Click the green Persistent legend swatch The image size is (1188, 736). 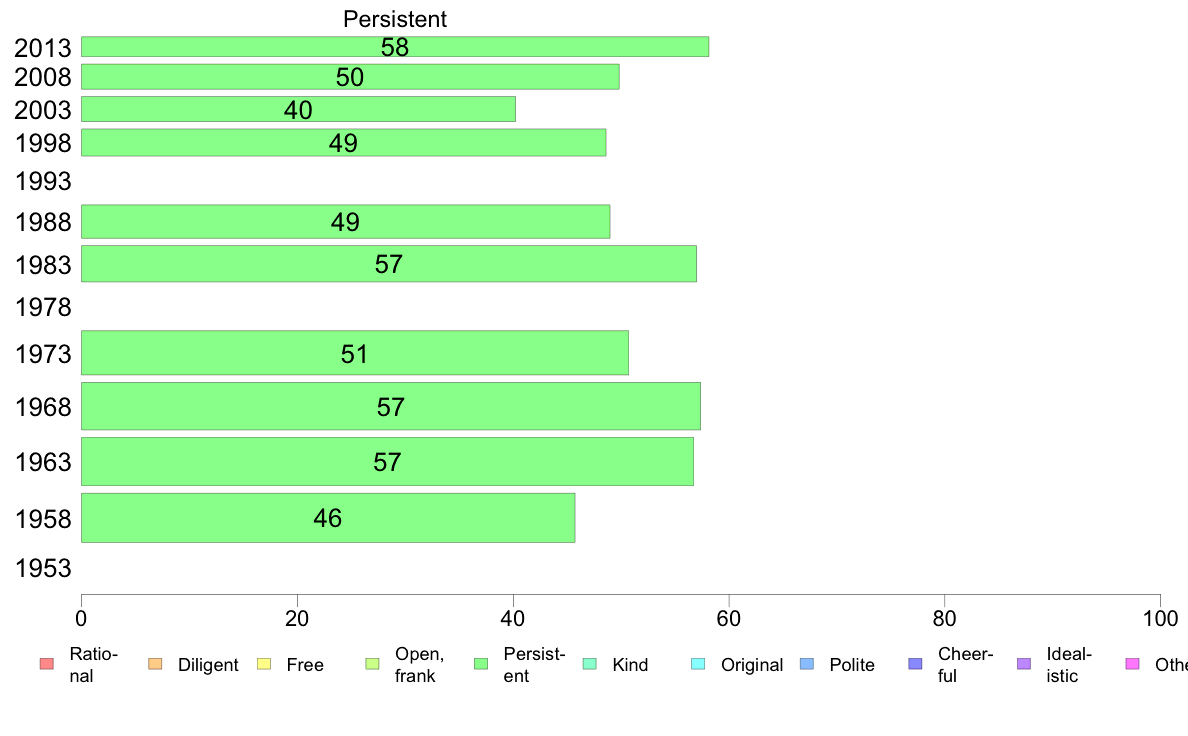(480, 664)
